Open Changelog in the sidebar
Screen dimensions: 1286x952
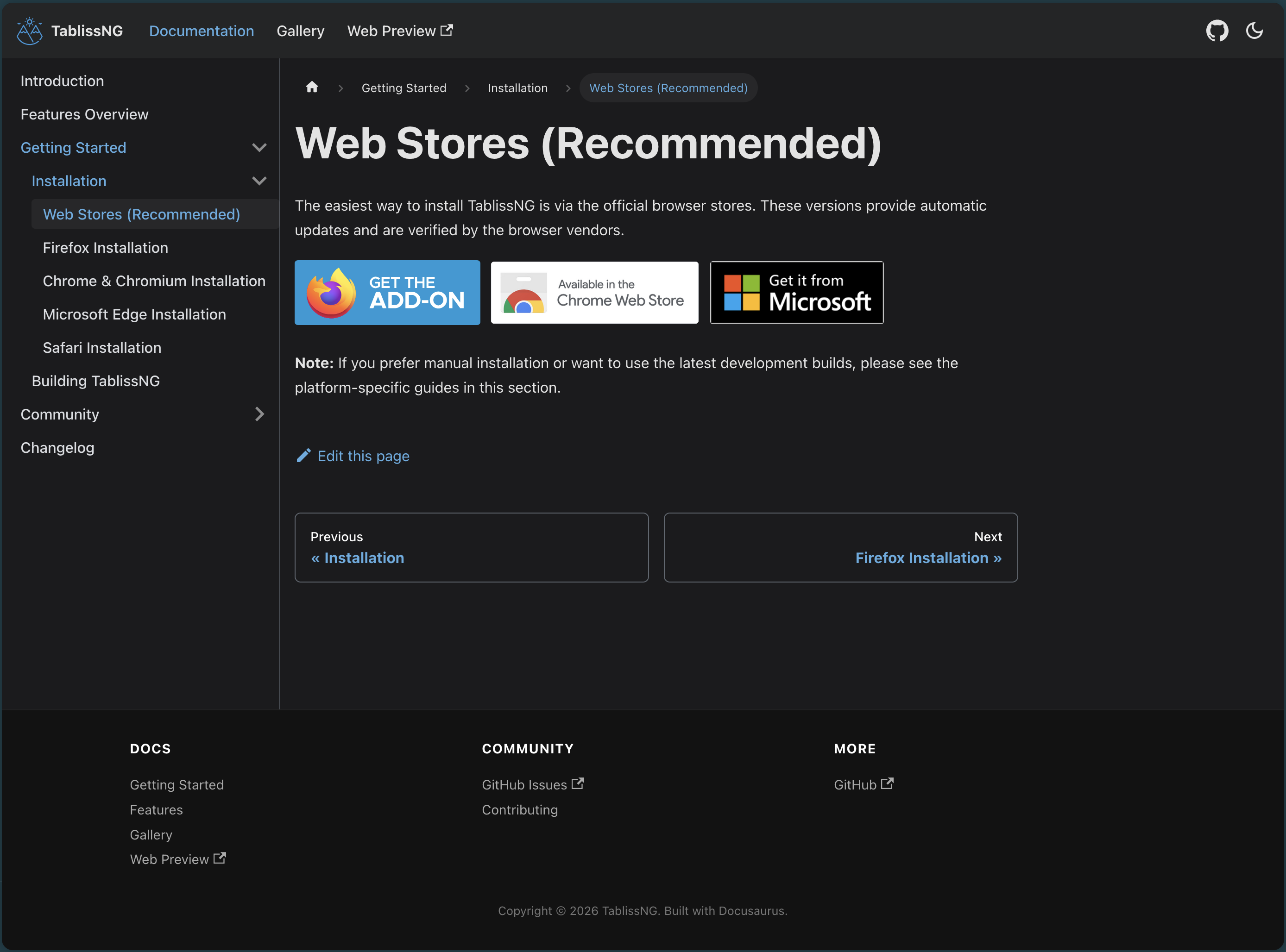point(57,448)
